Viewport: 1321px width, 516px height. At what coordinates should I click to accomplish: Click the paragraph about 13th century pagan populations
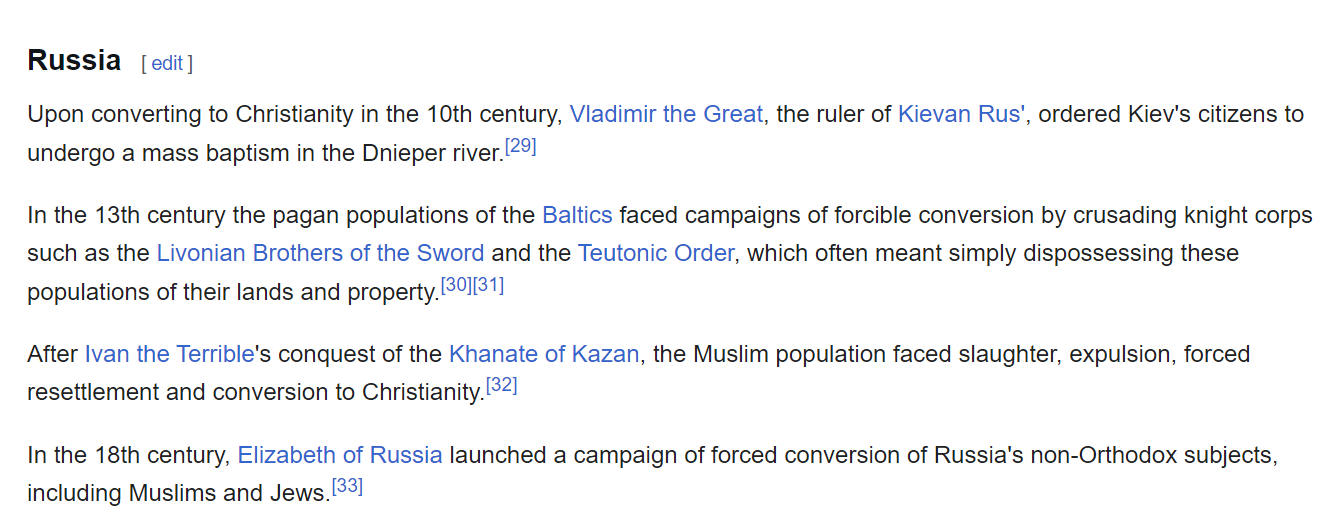click(x=669, y=253)
